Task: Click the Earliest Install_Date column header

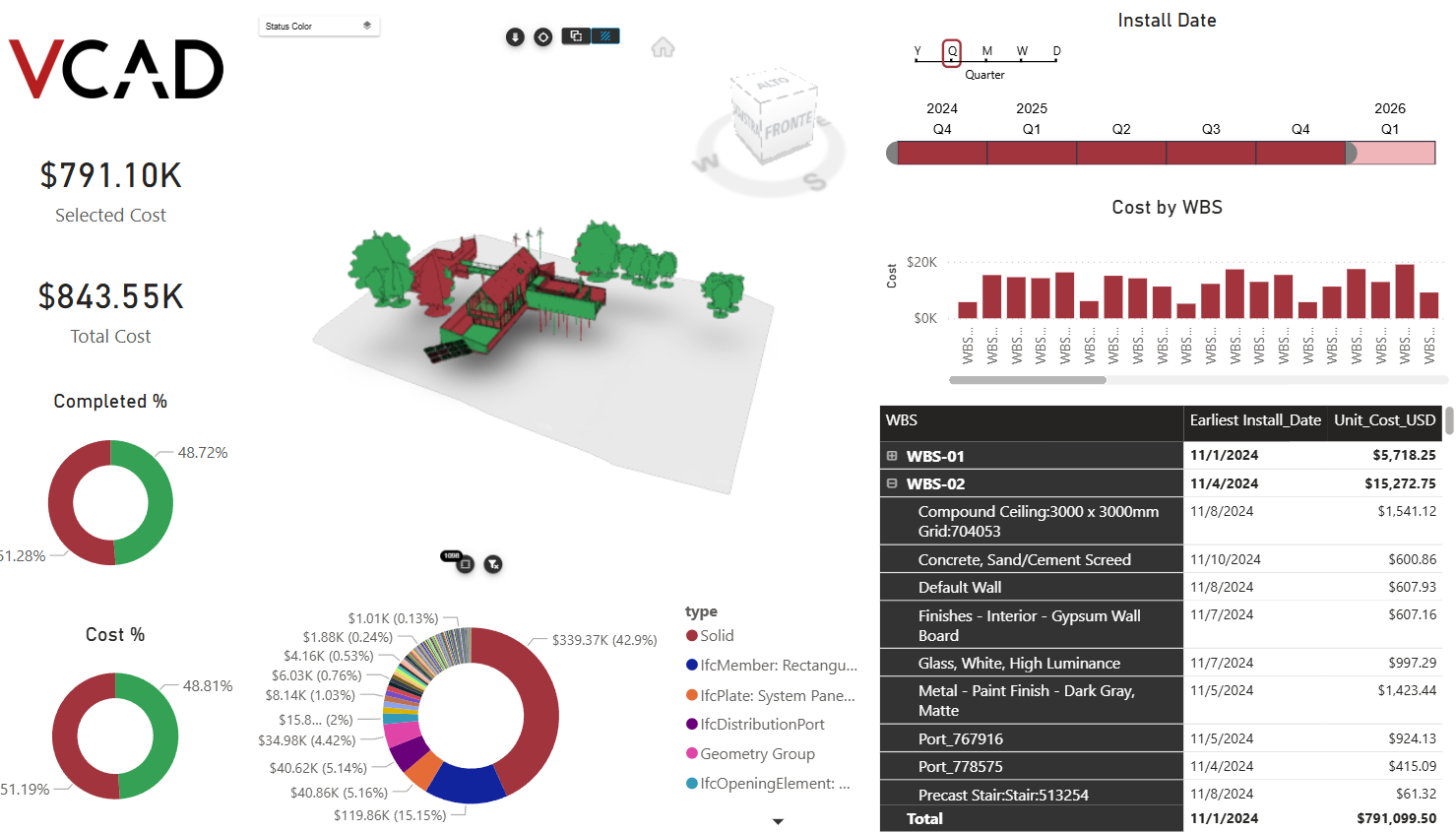Action: pyautogui.click(x=1255, y=420)
